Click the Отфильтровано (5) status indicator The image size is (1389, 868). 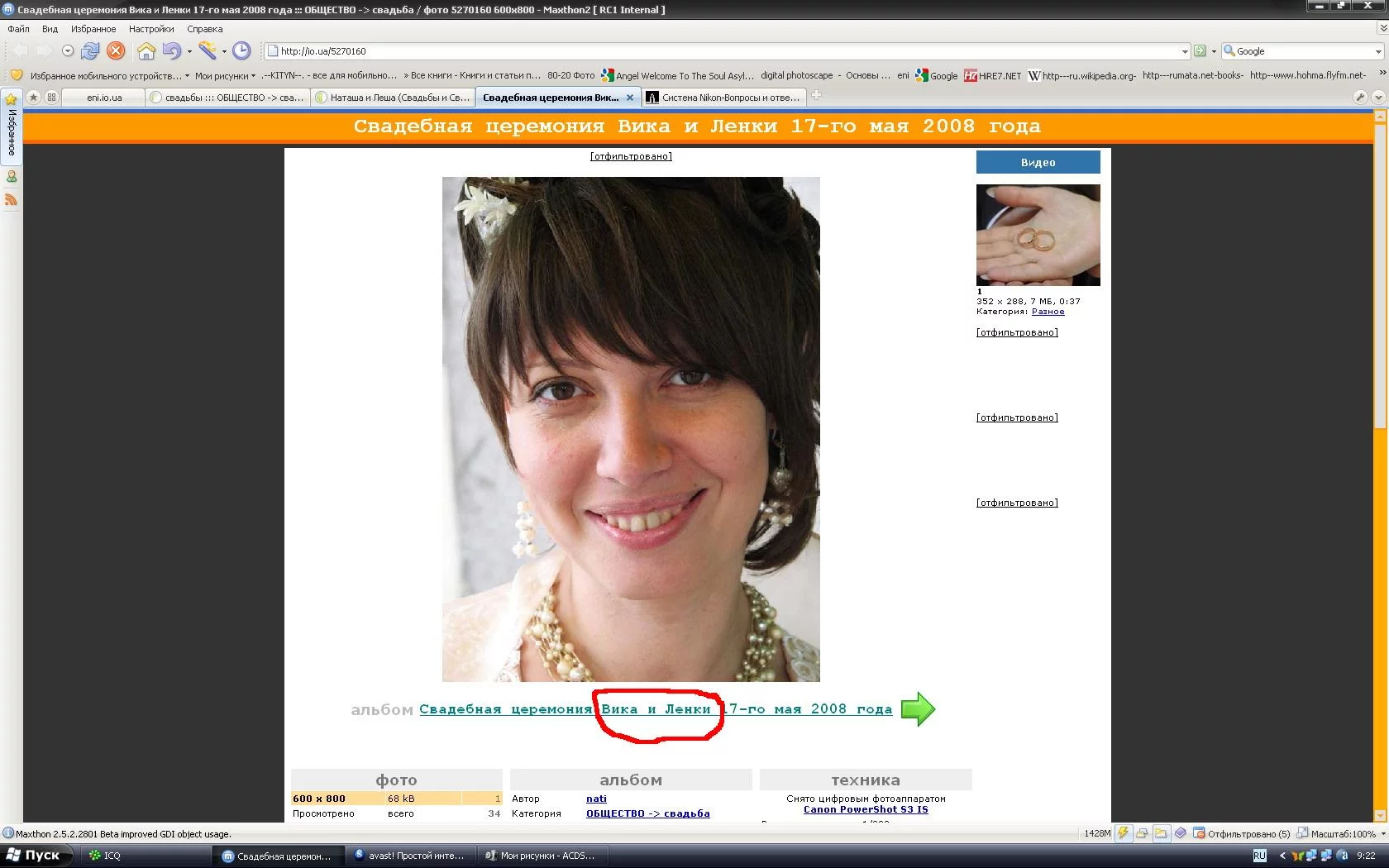[x=1242, y=833]
